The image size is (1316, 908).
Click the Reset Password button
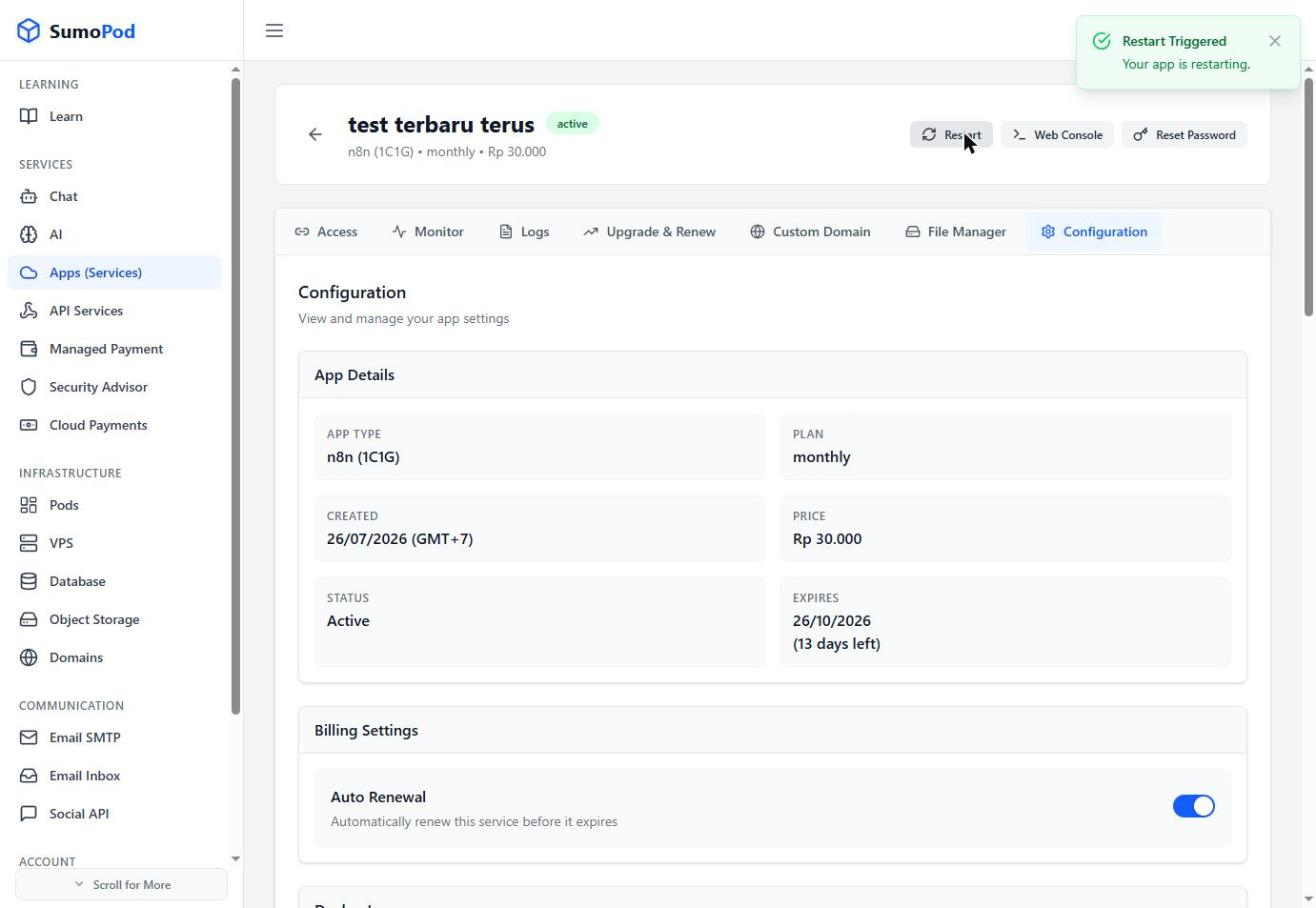point(1184,134)
